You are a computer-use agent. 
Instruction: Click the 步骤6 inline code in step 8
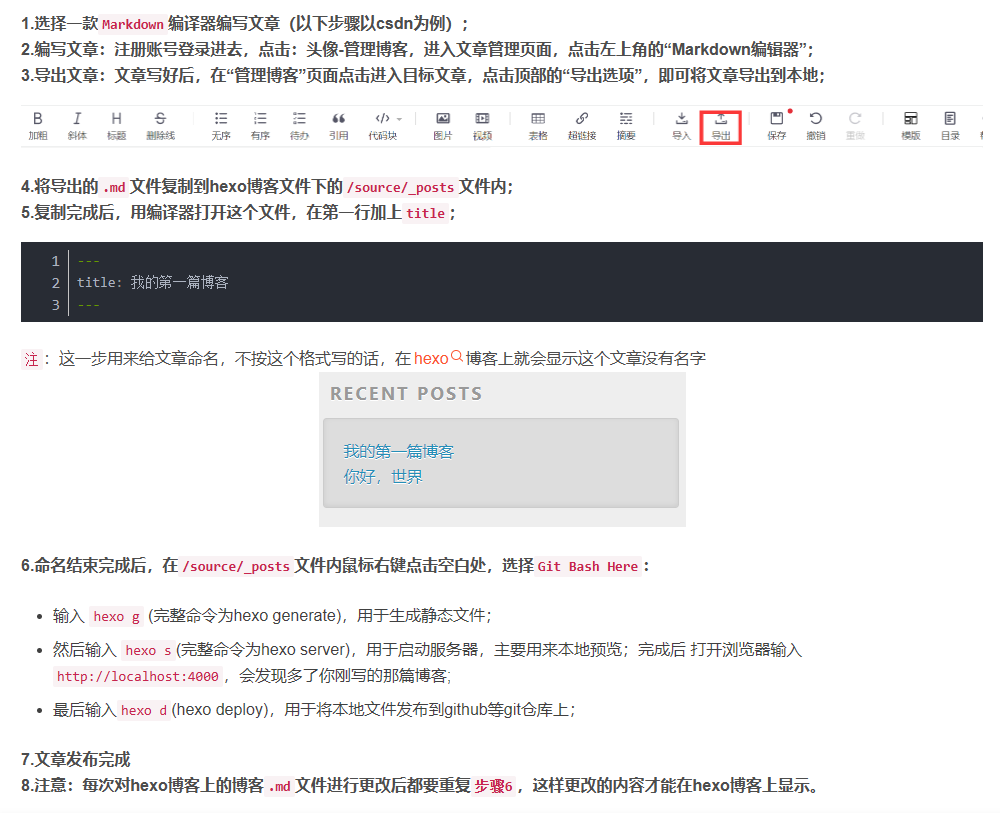[x=494, y=786]
